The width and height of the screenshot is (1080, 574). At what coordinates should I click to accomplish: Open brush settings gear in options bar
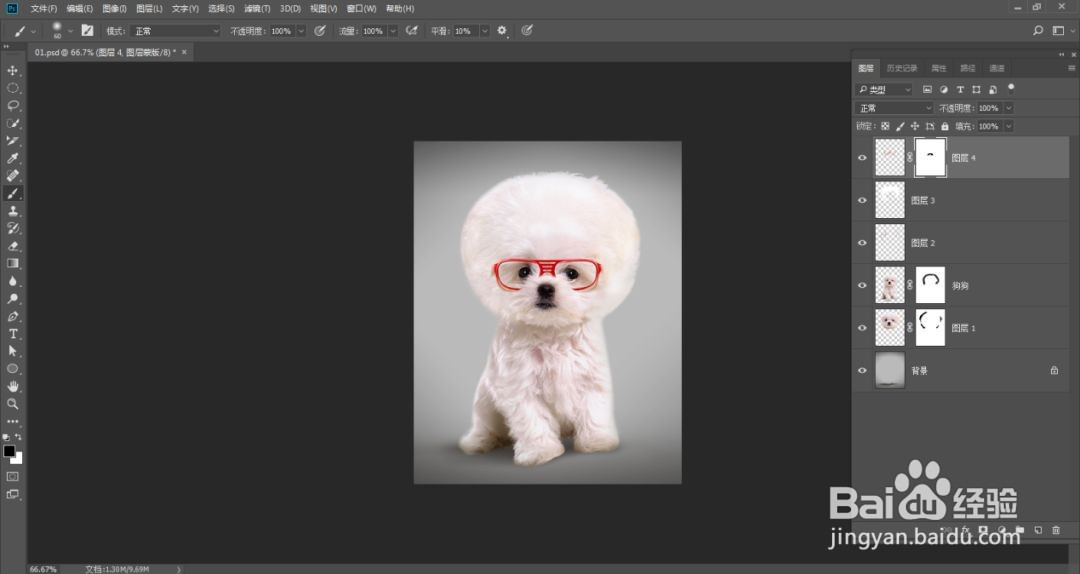point(502,31)
